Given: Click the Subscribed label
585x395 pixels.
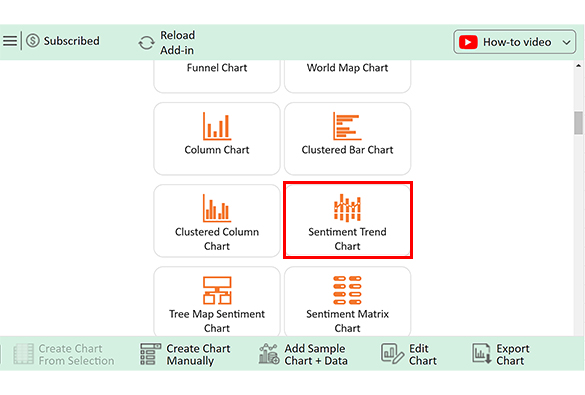Looking at the screenshot, I should coord(72,41).
